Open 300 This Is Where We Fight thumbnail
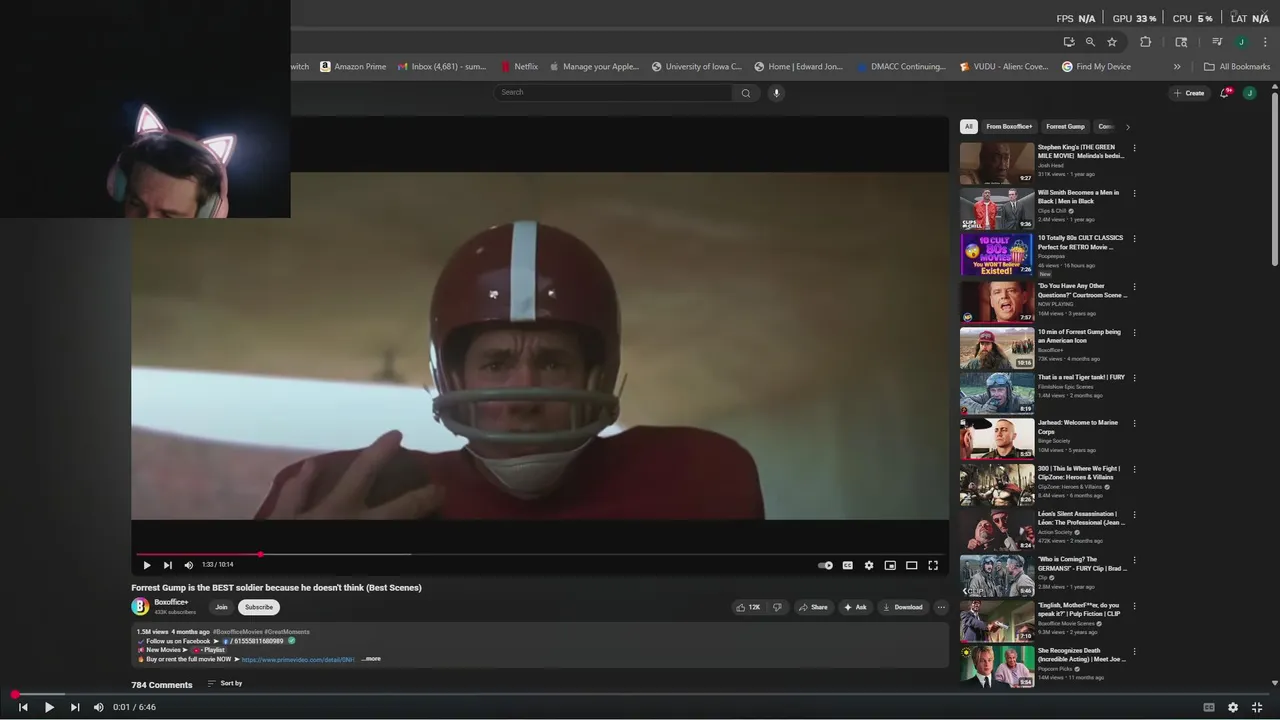 pos(997,484)
